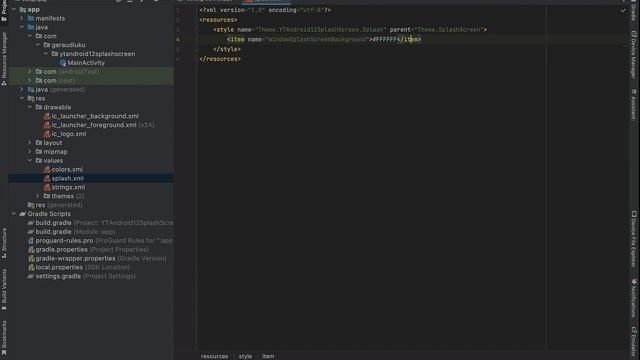Expand the mipmap folder arrow
The image size is (640, 360).
pyautogui.click(x=30, y=152)
